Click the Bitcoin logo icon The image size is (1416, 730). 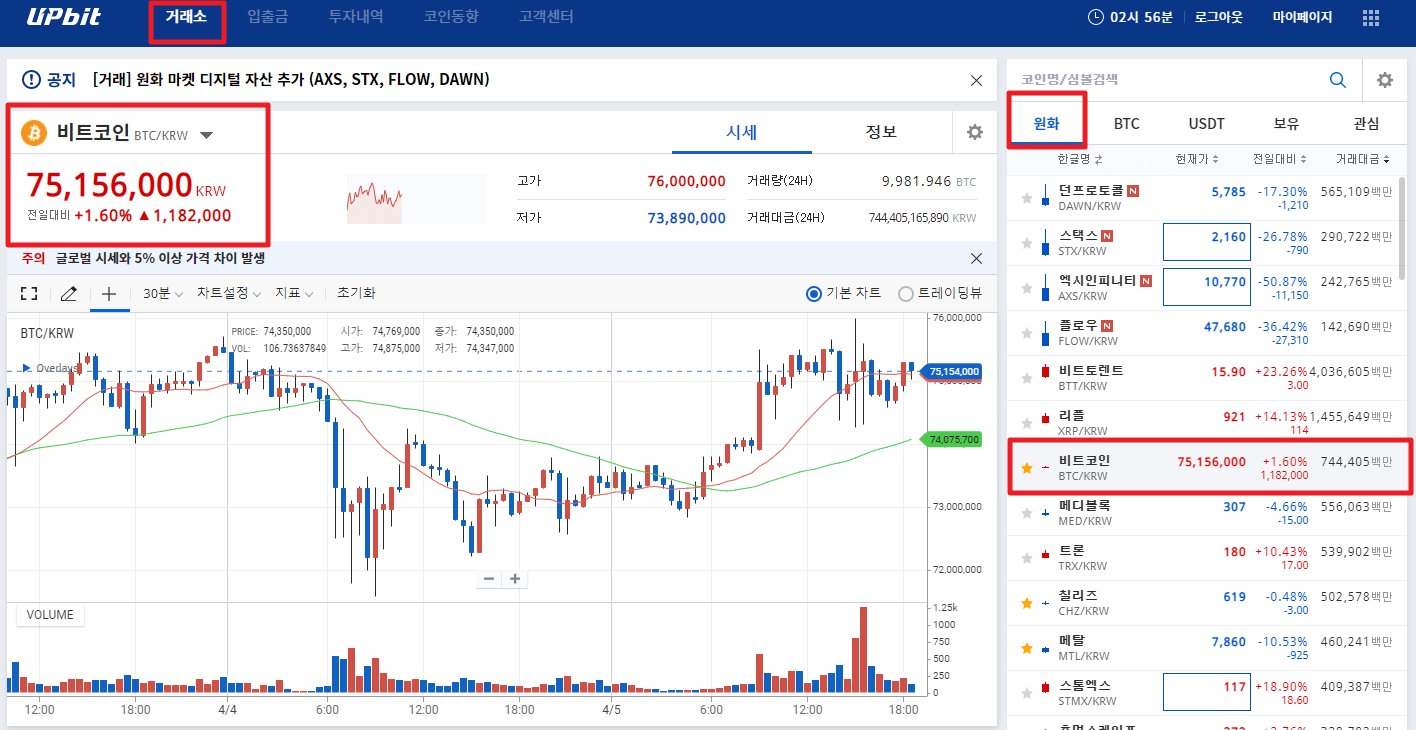click(x=34, y=133)
